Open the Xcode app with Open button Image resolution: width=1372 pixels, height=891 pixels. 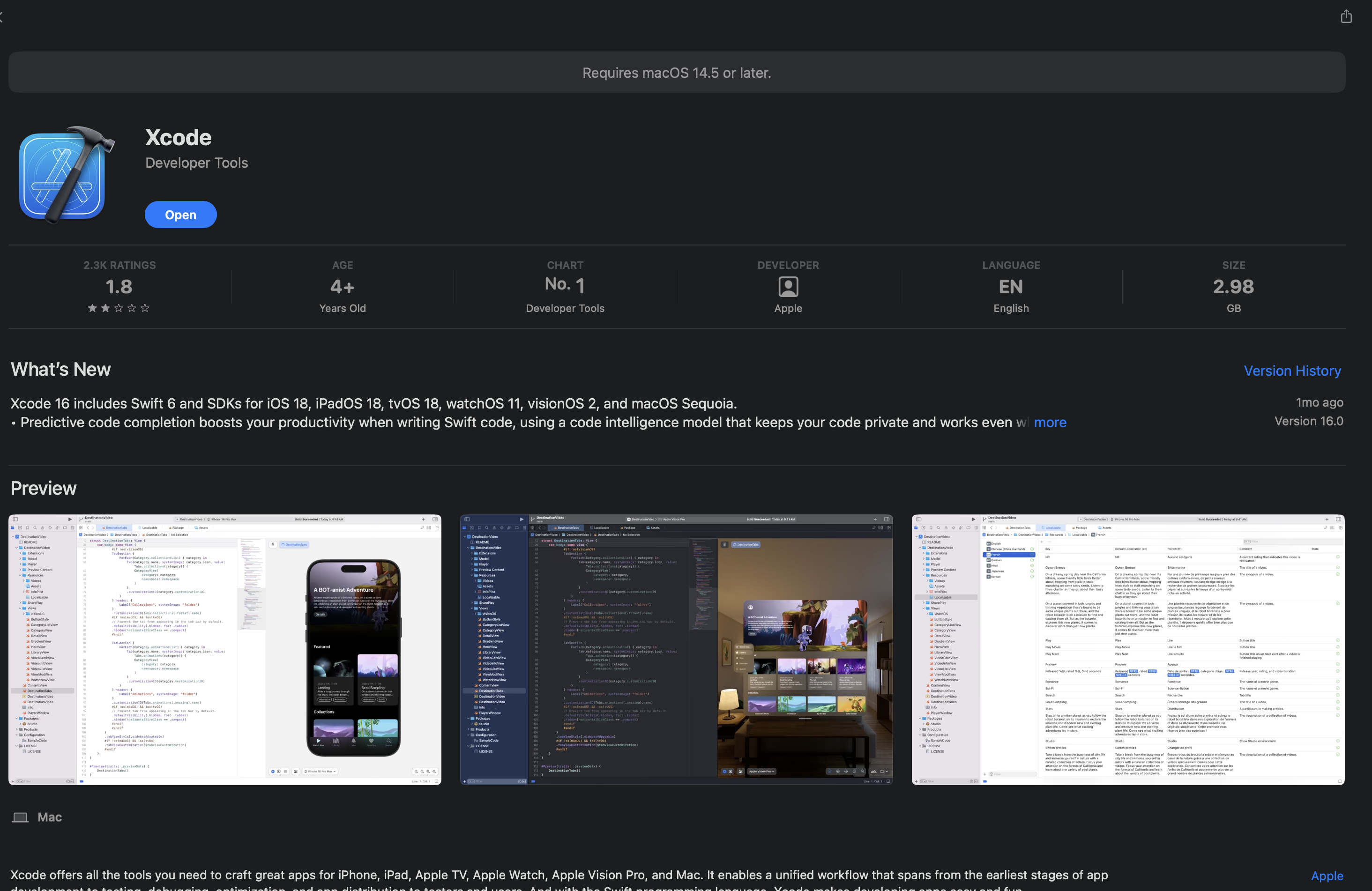click(x=180, y=215)
